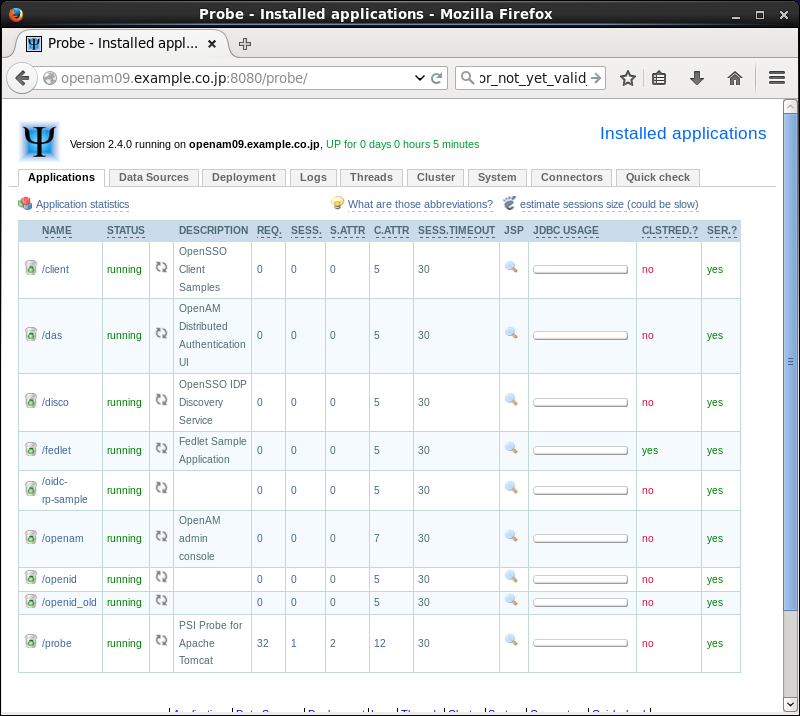Open the Threads tab
Image resolution: width=800 pixels, height=716 pixels.
tap(371, 177)
